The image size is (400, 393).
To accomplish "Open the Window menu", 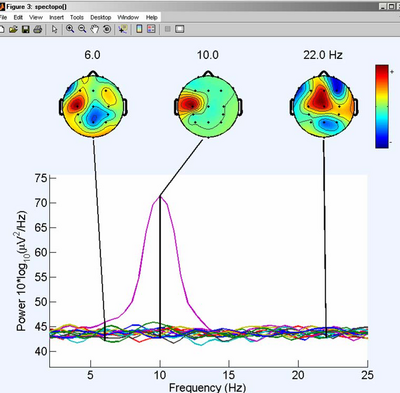I will pyautogui.click(x=128, y=17).
